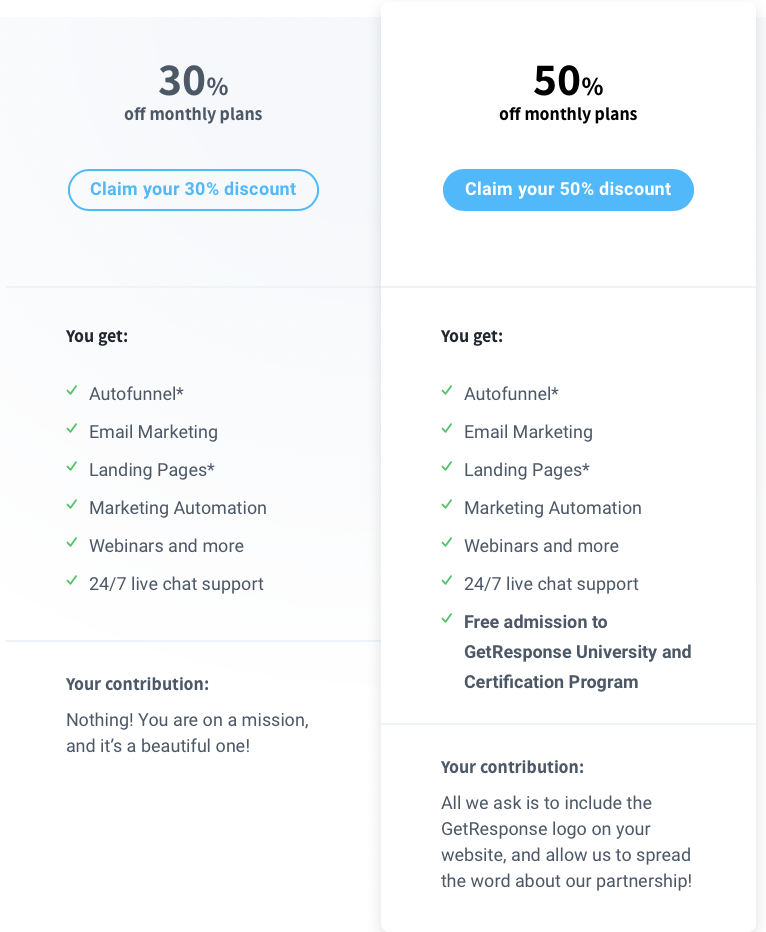Click the Claim your 50% discount button
The image size is (766, 932).
point(568,190)
